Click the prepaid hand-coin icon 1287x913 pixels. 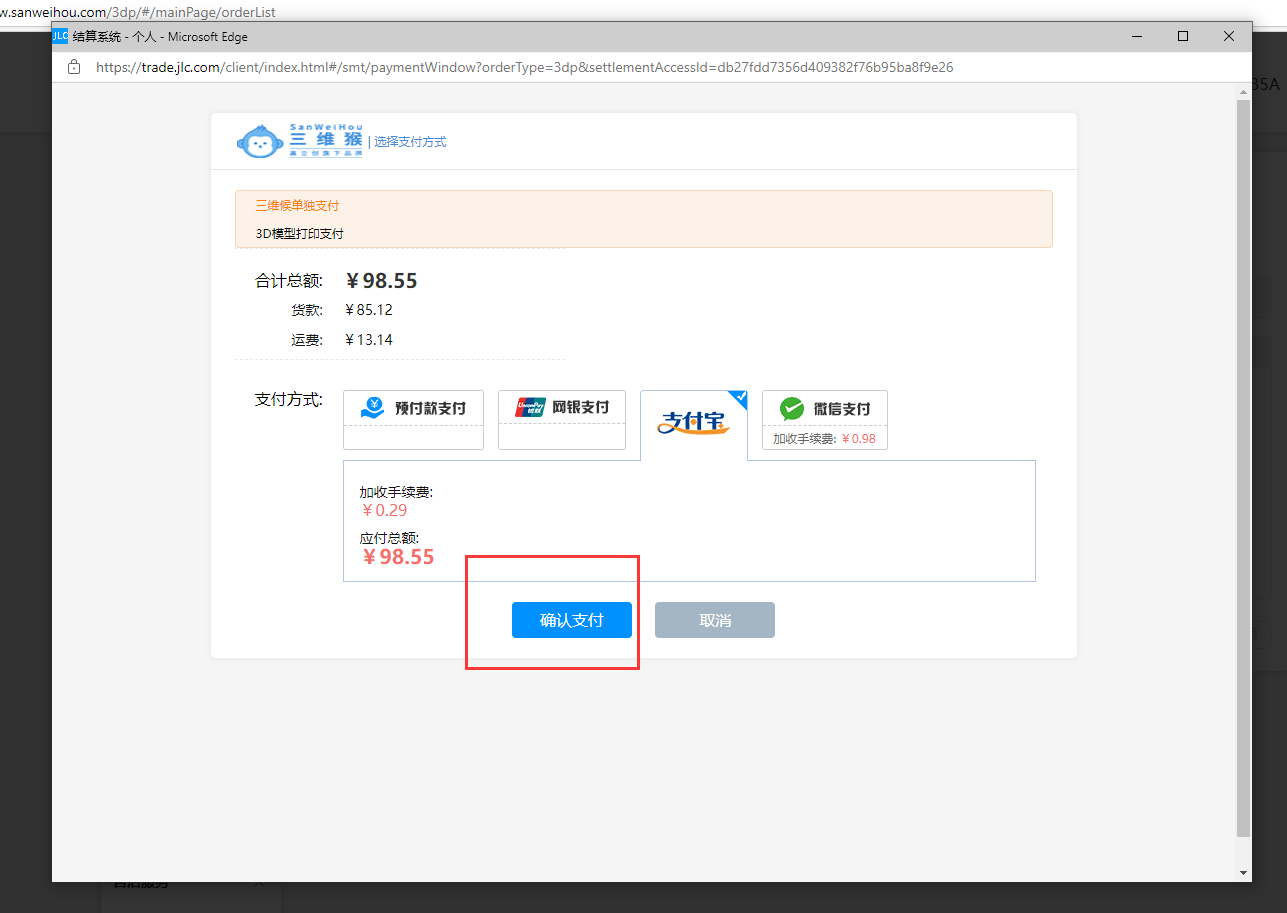(x=372, y=408)
